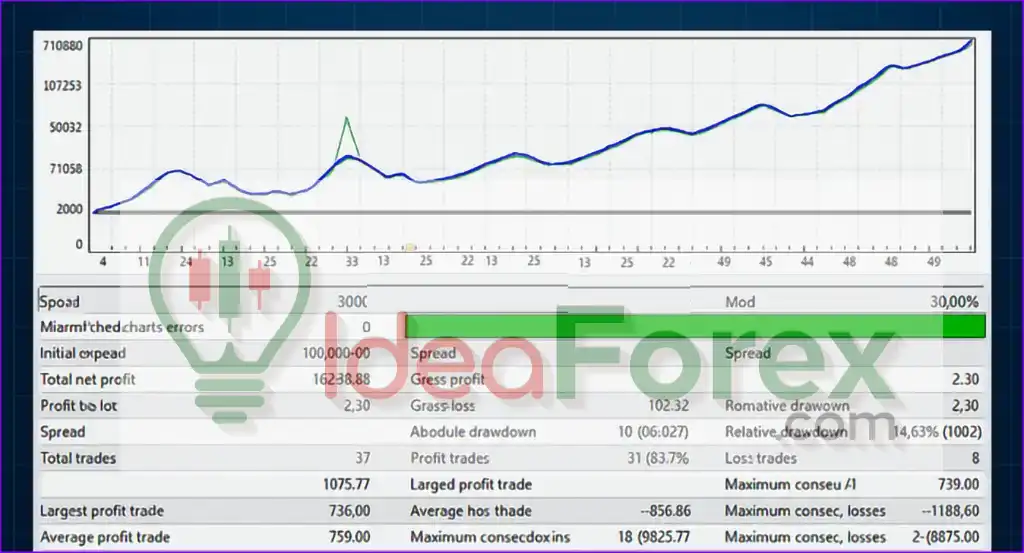Click the red segment left of the green bar

tap(402, 327)
